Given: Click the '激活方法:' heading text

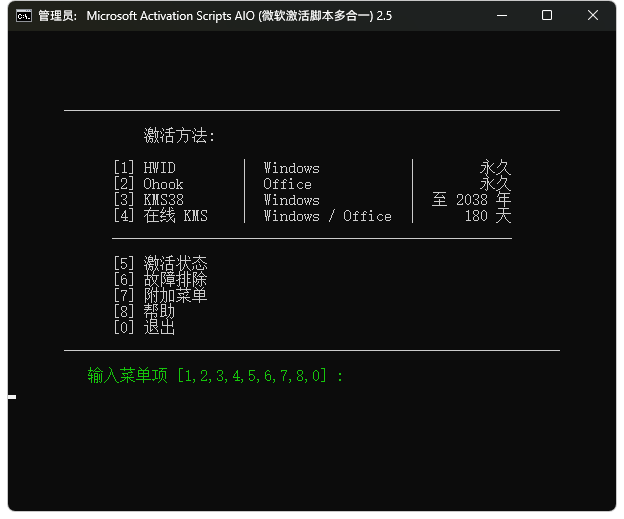Looking at the screenshot, I should [179, 136].
